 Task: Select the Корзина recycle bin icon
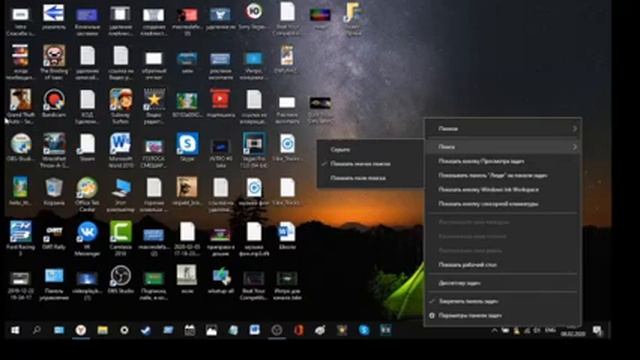(x=54, y=191)
